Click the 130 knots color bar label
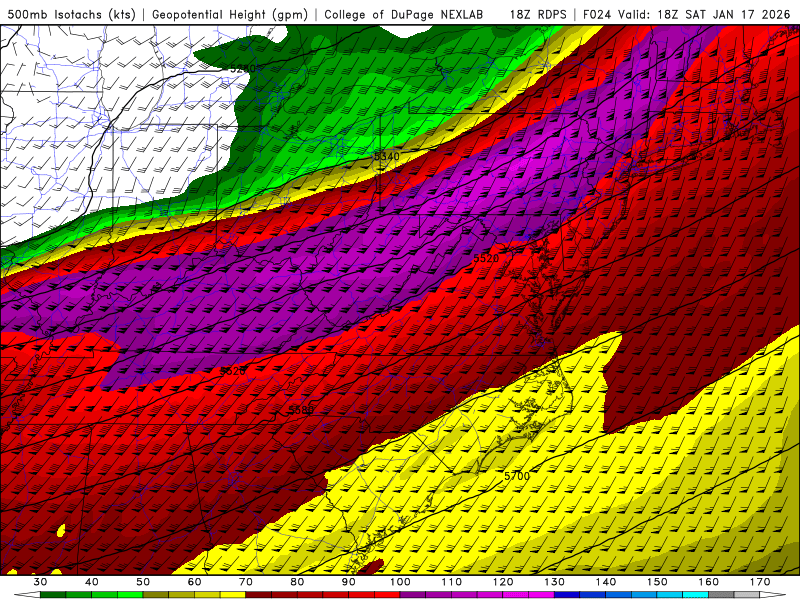The width and height of the screenshot is (800, 600). (555, 582)
